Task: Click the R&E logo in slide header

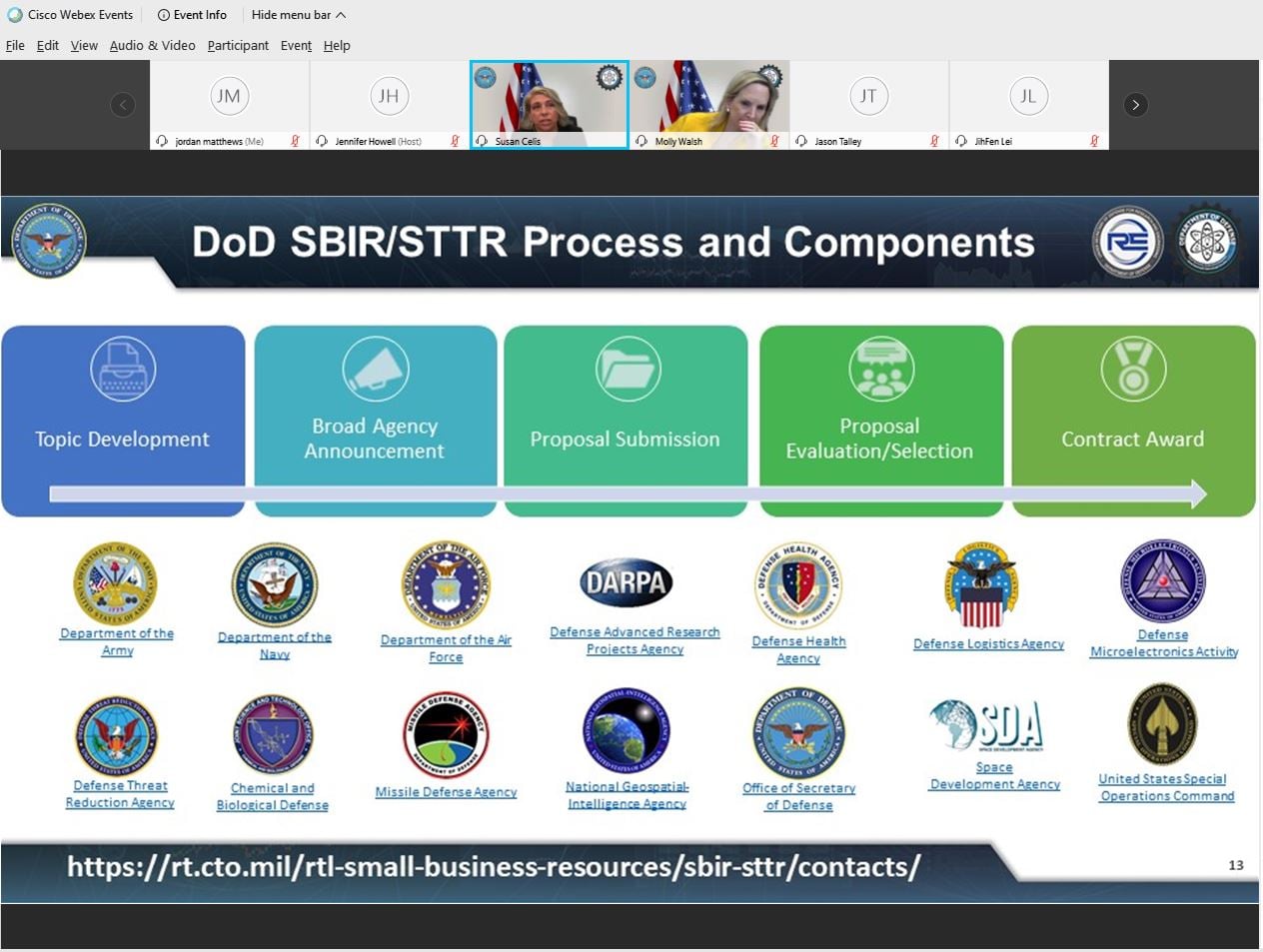Action: [x=1127, y=241]
